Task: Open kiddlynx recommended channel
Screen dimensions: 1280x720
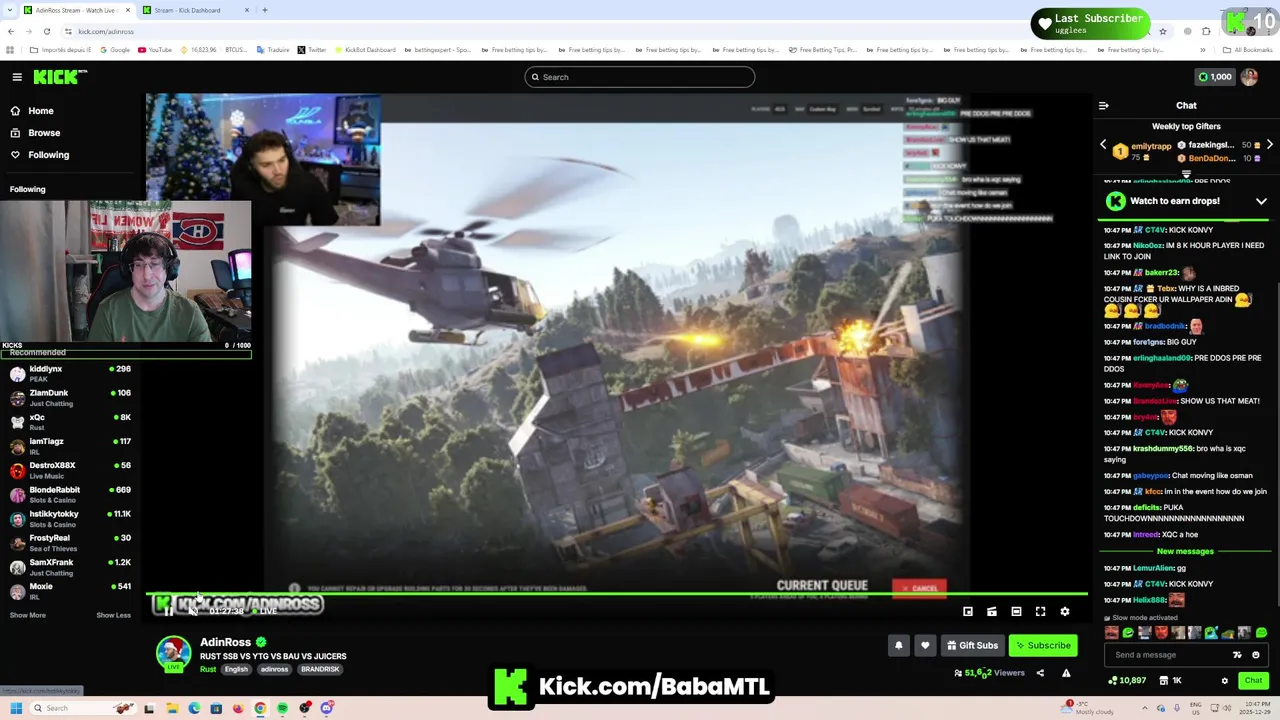Action: coord(70,374)
